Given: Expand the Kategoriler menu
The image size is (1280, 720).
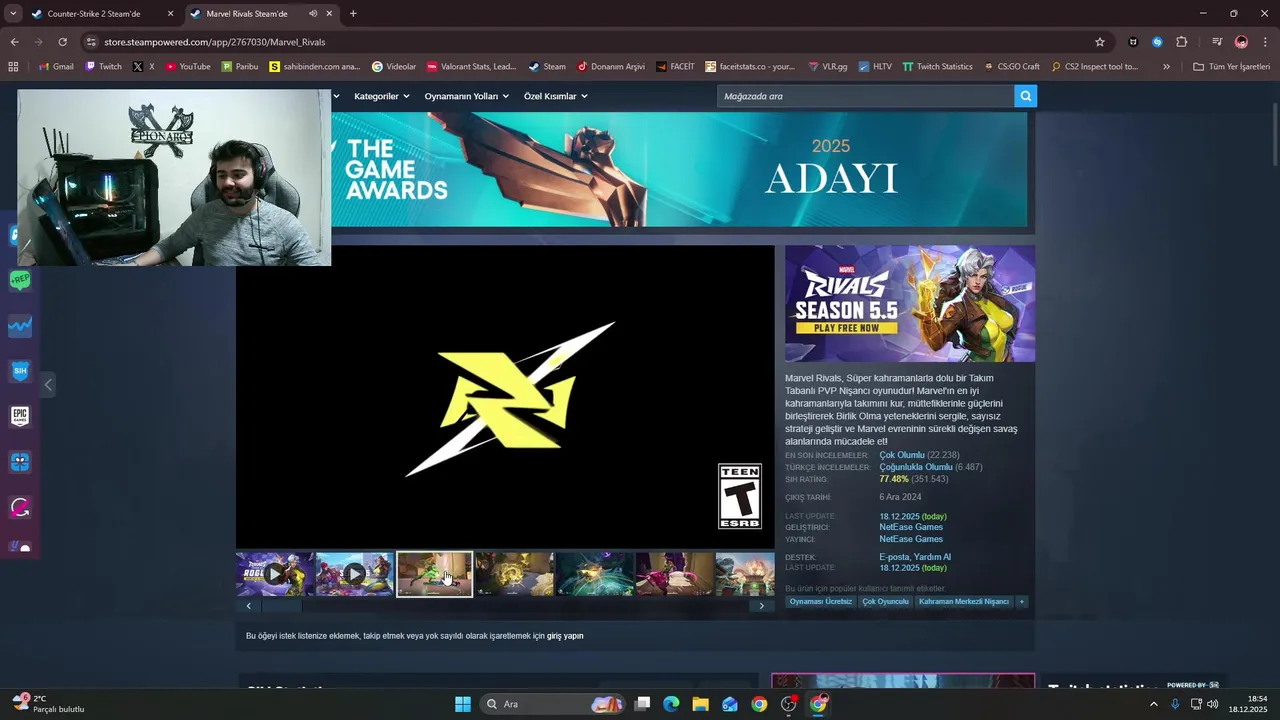Looking at the screenshot, I should pos(381,96).
